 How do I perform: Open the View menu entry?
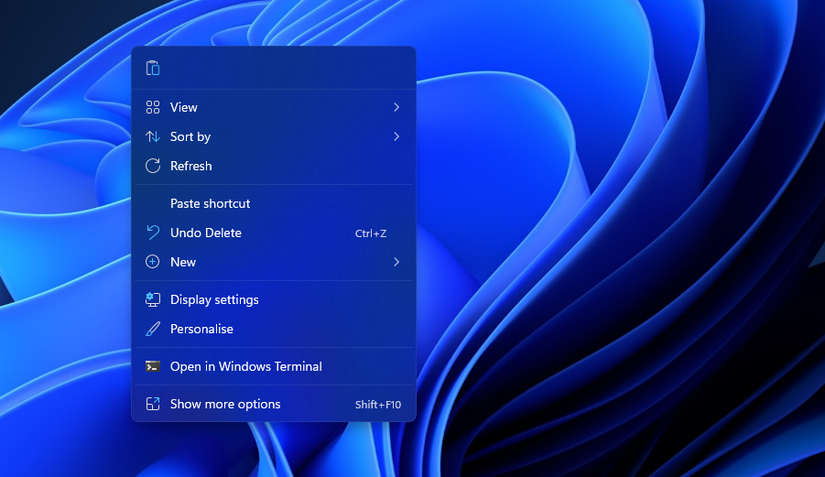274,107
